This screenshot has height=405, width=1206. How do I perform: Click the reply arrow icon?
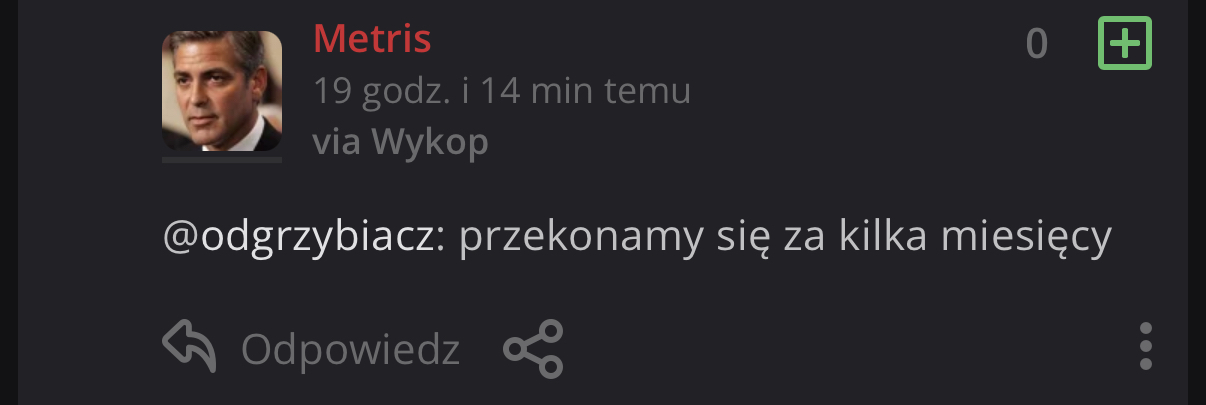[x=190, y=348]
